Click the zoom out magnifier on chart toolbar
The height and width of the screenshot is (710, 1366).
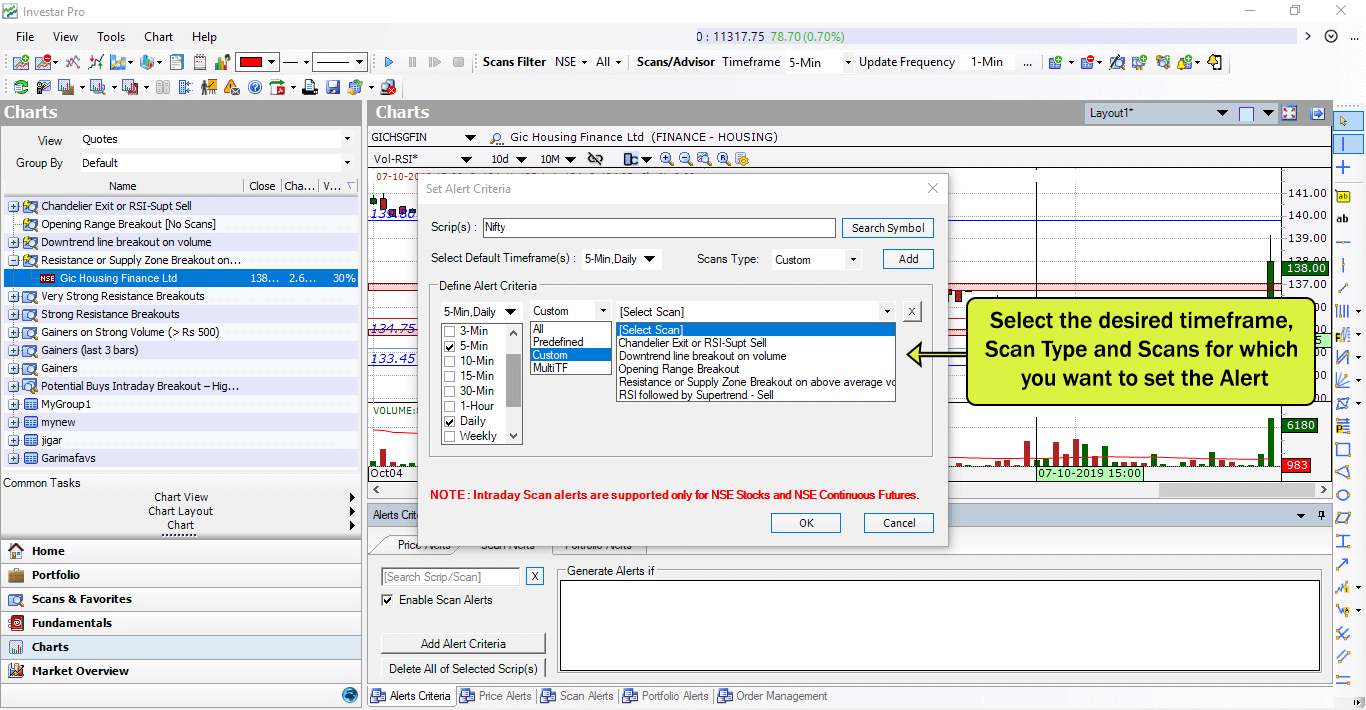point(685,159)
